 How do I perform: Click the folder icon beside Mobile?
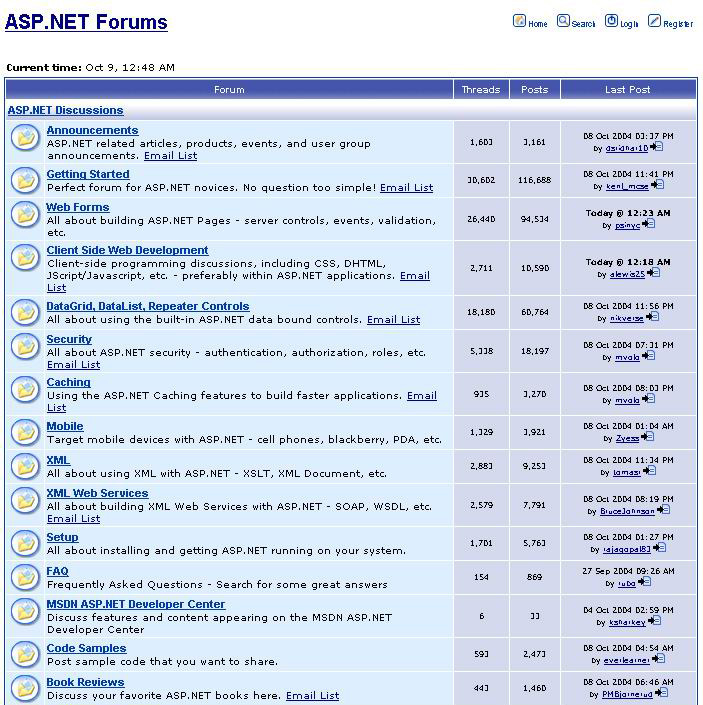click(25, 432)
